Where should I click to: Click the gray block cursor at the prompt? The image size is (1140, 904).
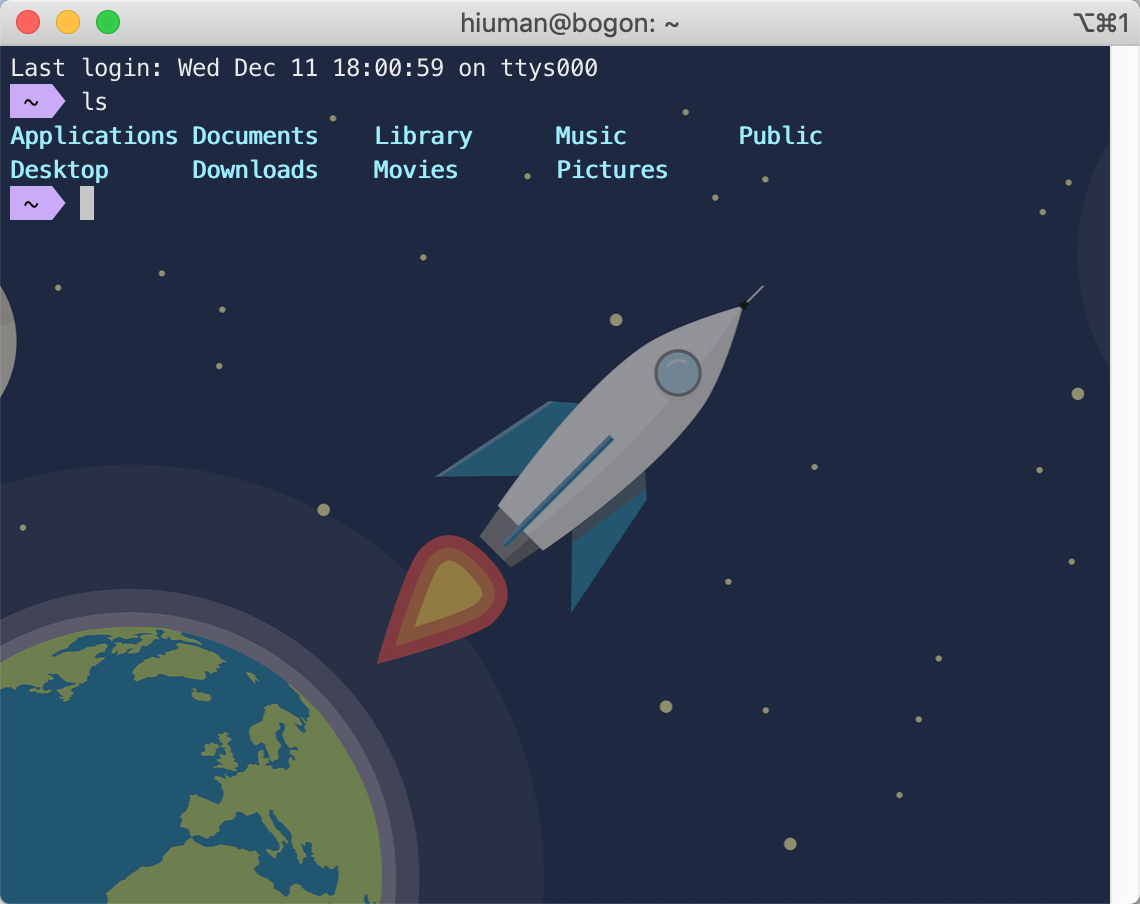[x=87, y=204]
